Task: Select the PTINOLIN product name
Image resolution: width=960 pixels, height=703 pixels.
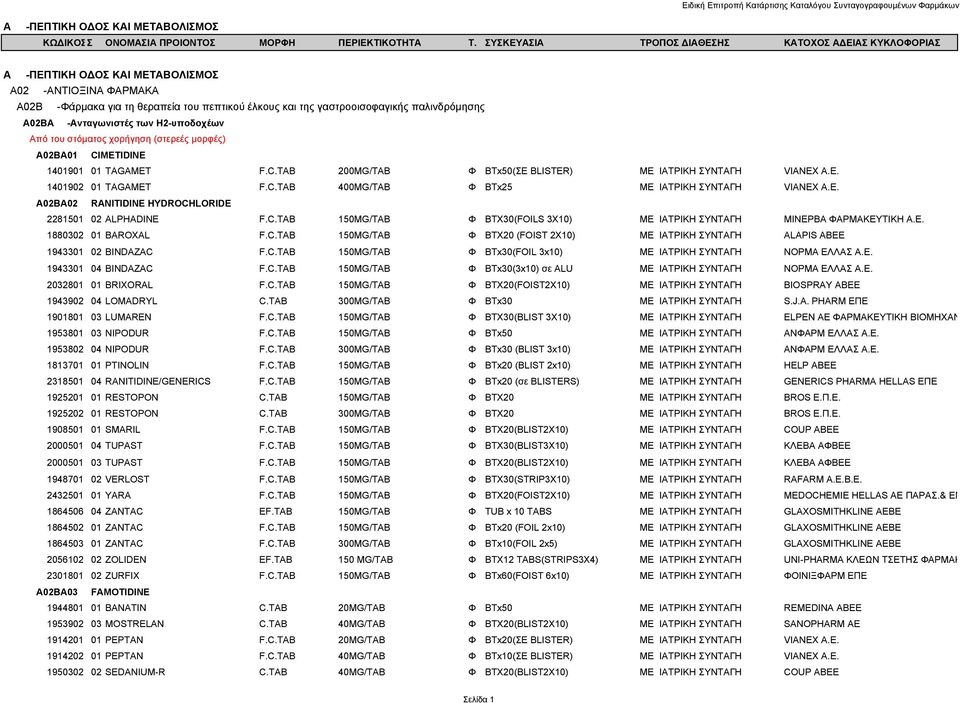Action: tap(127, 365)
